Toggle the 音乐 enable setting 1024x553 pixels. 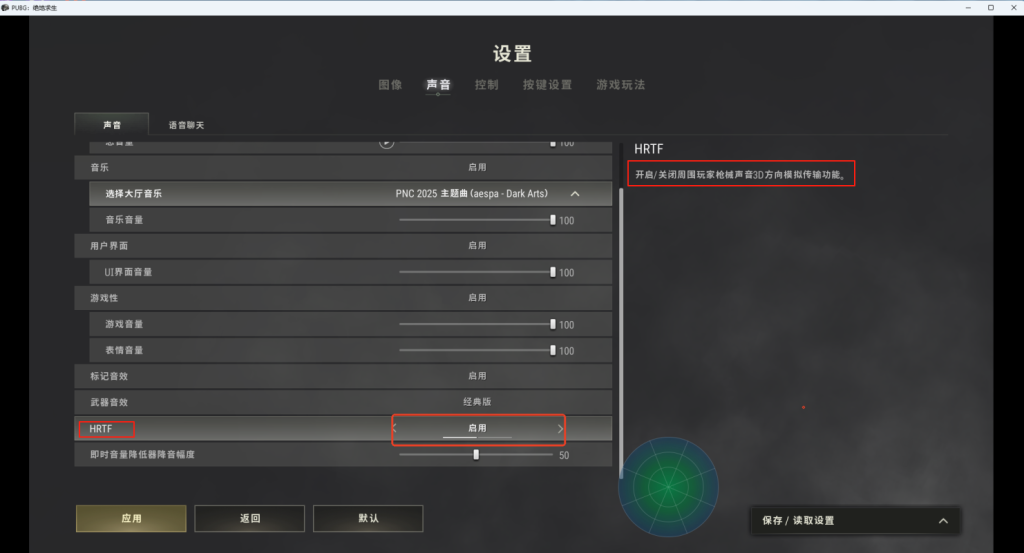click(477, 168)
